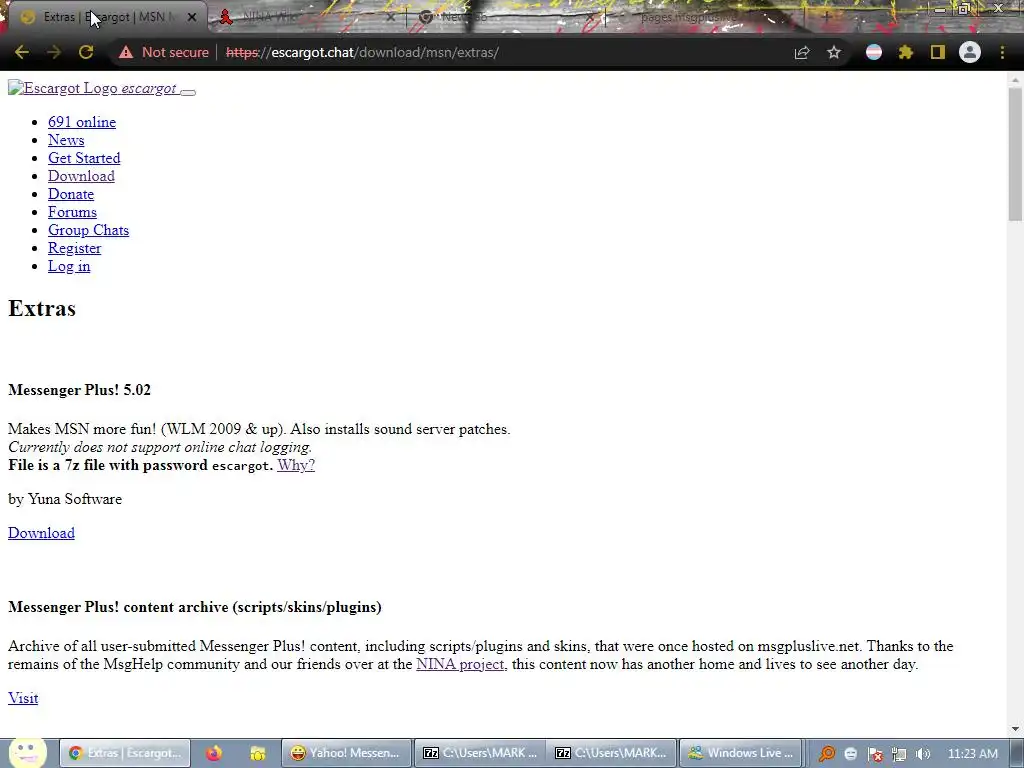Screen dimensions: 1024x768
Task: Click the share page icon in address bar
Action: coord(802,52)
